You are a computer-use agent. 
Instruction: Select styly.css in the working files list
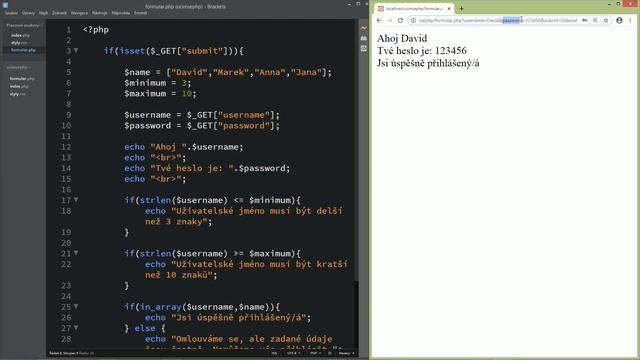[19, 43]
